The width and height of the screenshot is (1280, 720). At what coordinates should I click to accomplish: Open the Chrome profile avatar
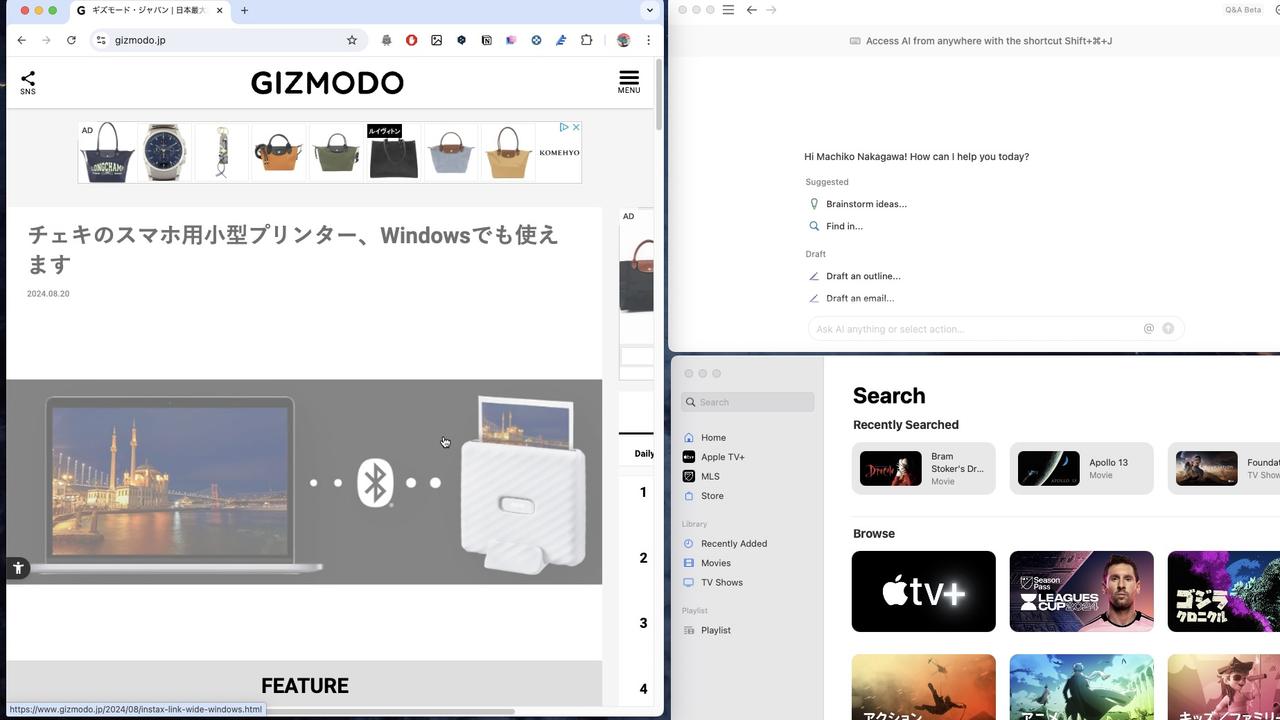tap(623, 40)
